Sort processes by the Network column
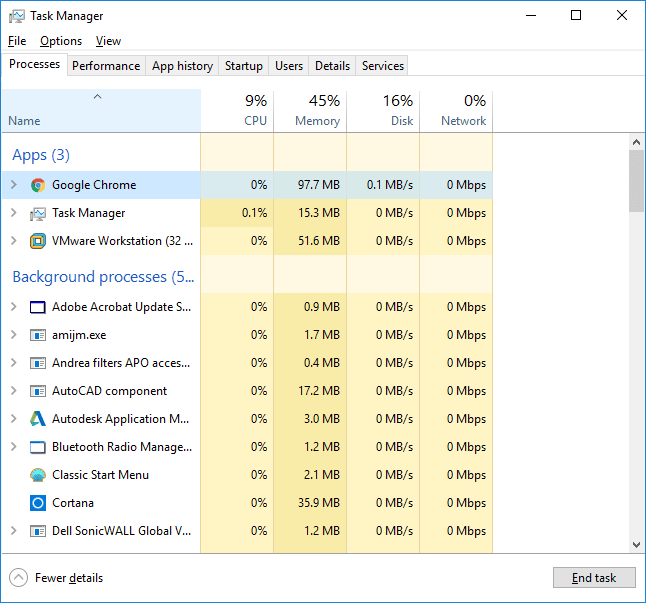The height and width of the screenshot is (603, 646). pyautogui.click(x=456, y=111)
